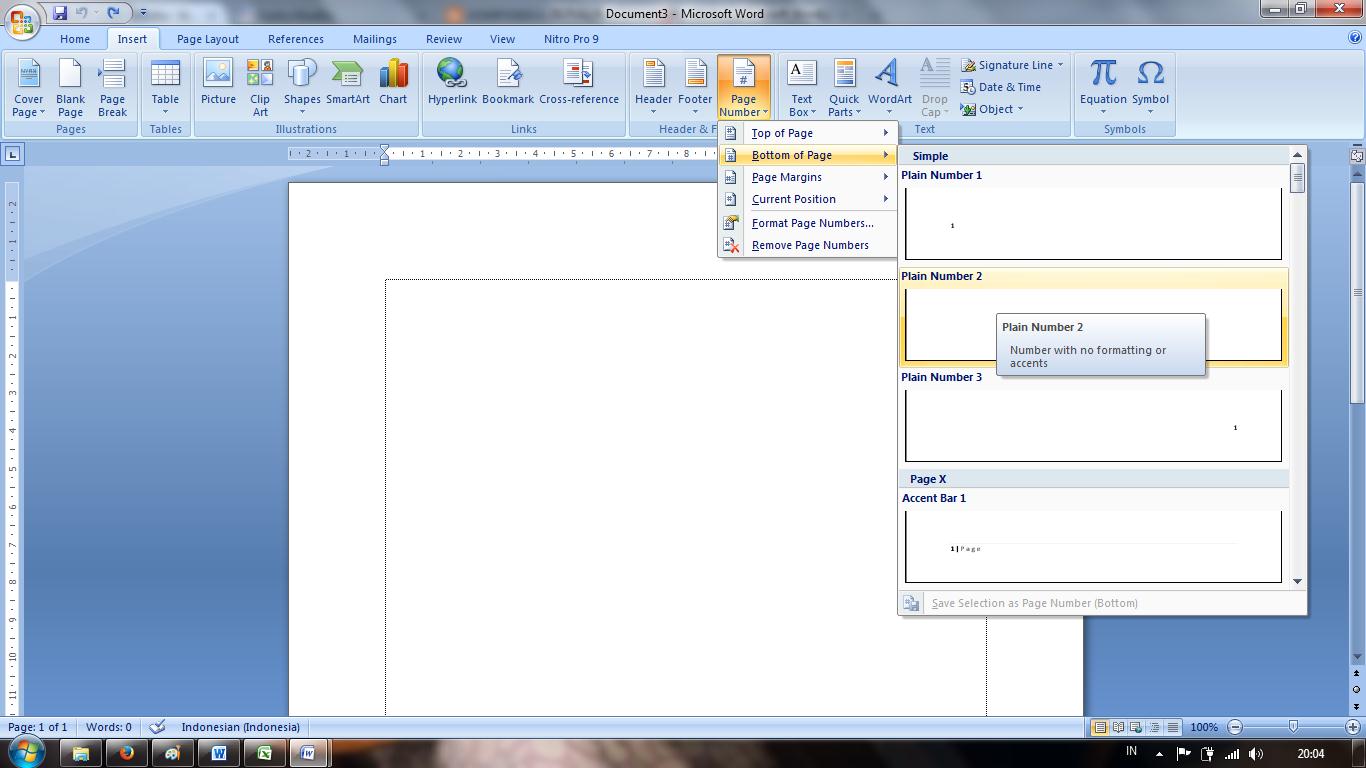Image resolution: width=1366 pixels, height=768 pixels.
Task: Switch to Full Screen Reading view
Action: click(x=1118, y=727)
